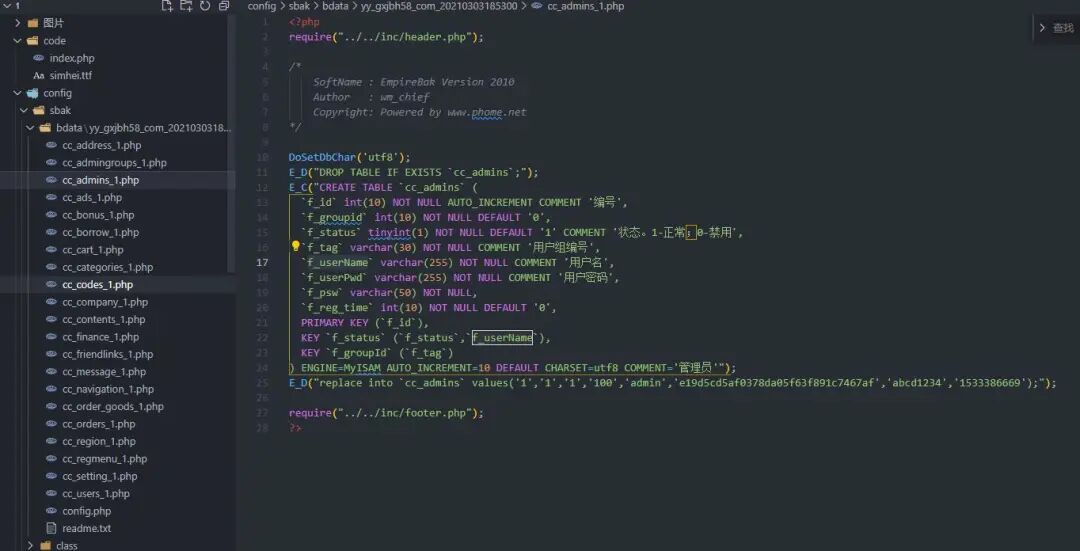
Task: Click the cc_admins_1.php breadcrumb item
Action: (585, 6)
